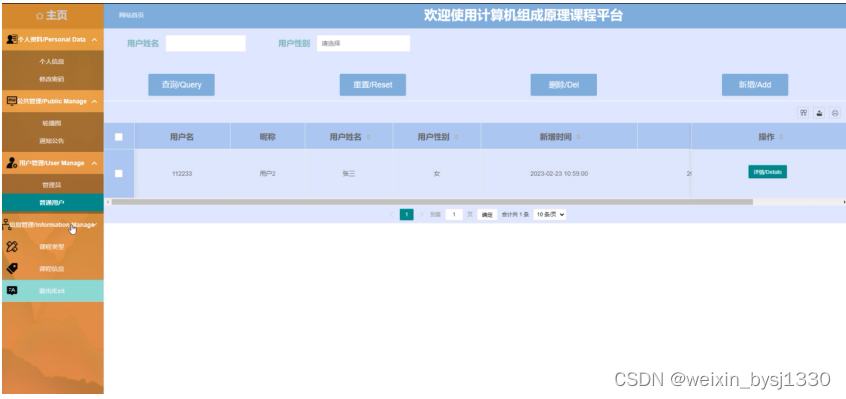Toggle the Information Manage section chevron
The height and width of the screenshot is (399, 846).
(95, 225)
